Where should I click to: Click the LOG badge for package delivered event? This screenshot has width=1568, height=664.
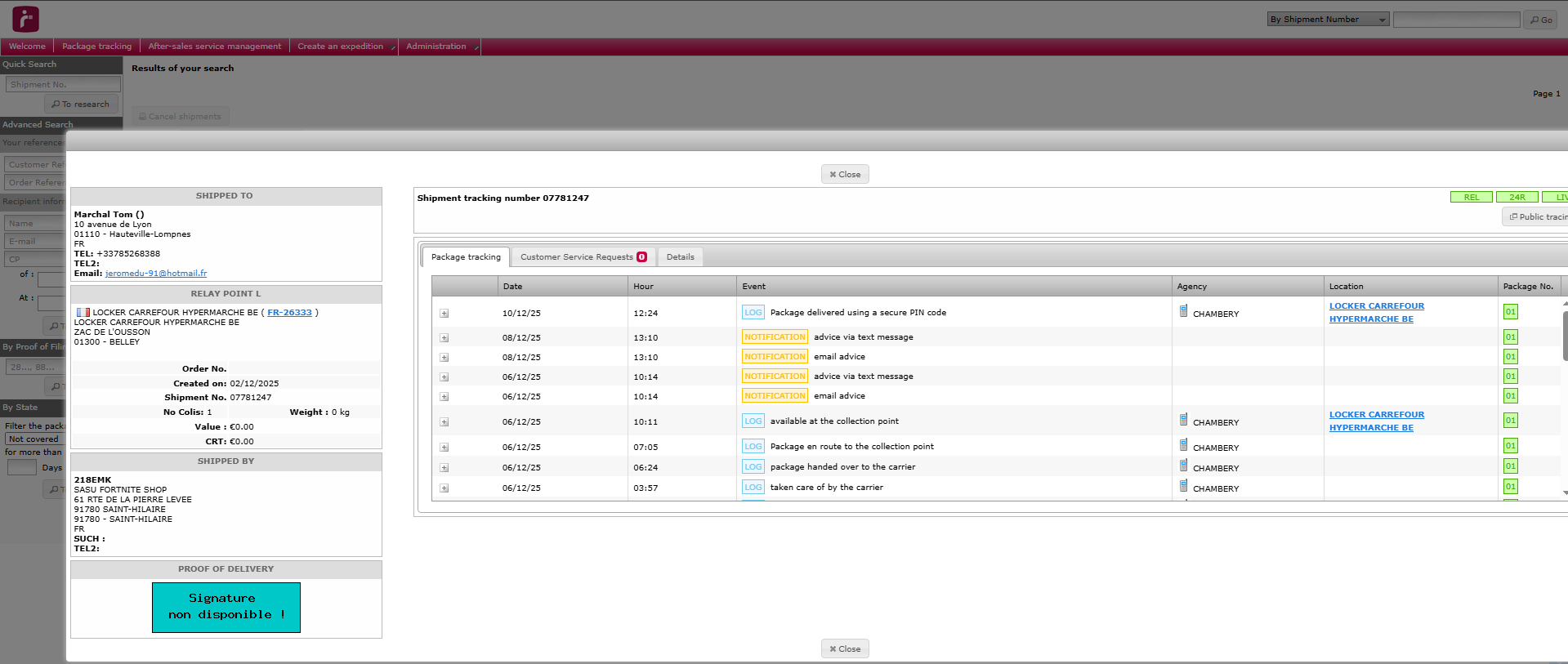pos(753,313)
